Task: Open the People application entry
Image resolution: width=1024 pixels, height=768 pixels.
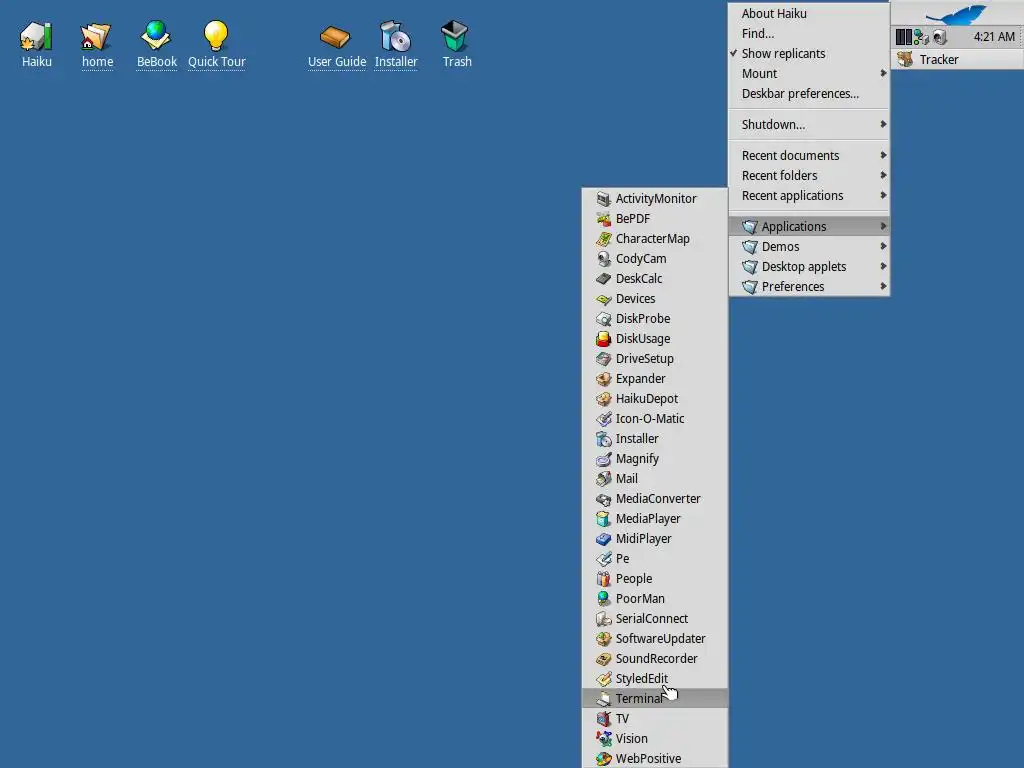Action: (655, 579)
